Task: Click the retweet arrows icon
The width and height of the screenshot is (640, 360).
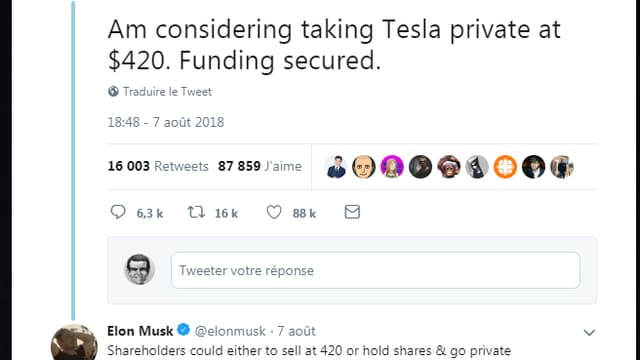Action: (196, 212)
